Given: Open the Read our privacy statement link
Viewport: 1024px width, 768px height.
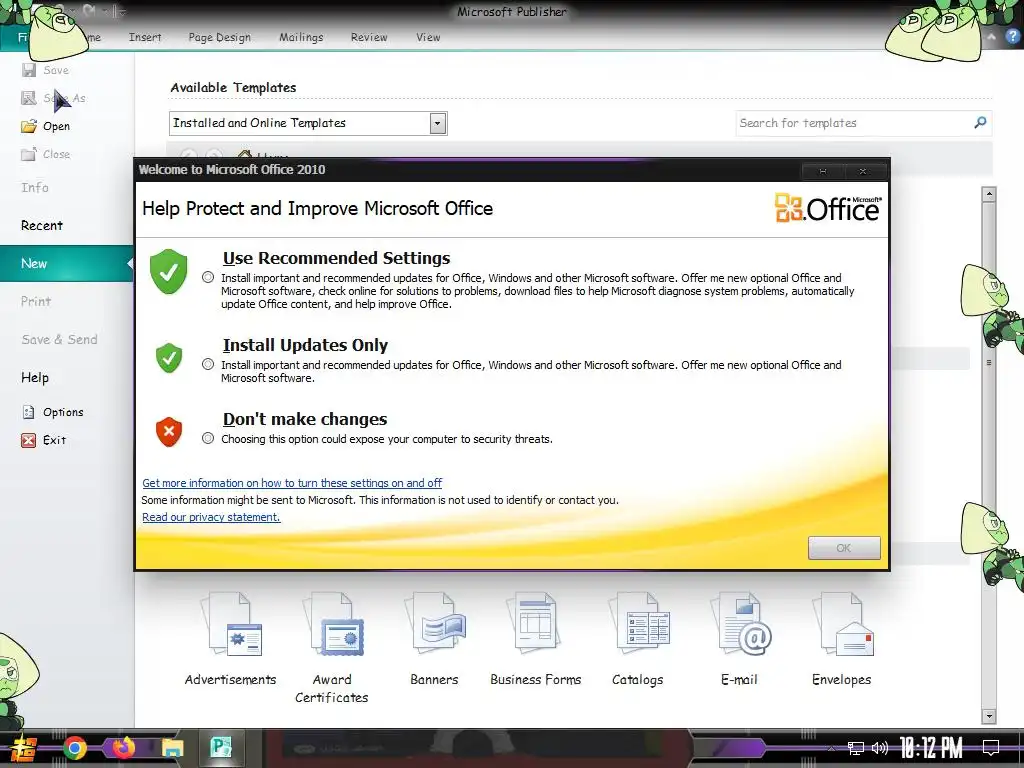Looking at the screenshot, I should [x=211, y=517].
